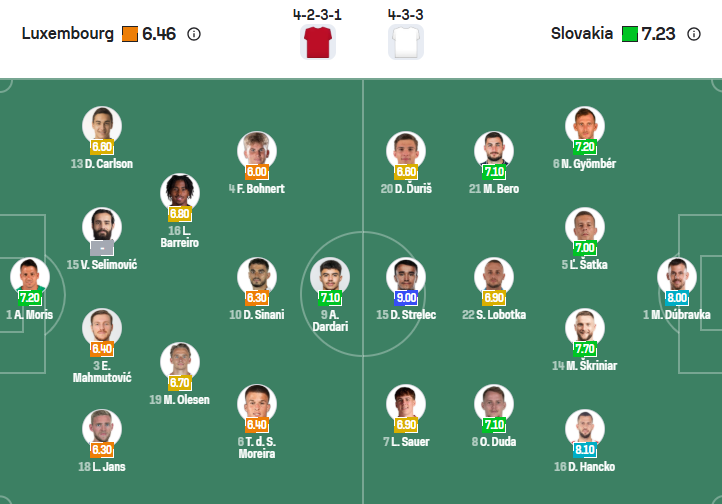Click Slovakia white jersey icon
The height and width of the screenshot is (504, 722).
click(x=405, y=42)
